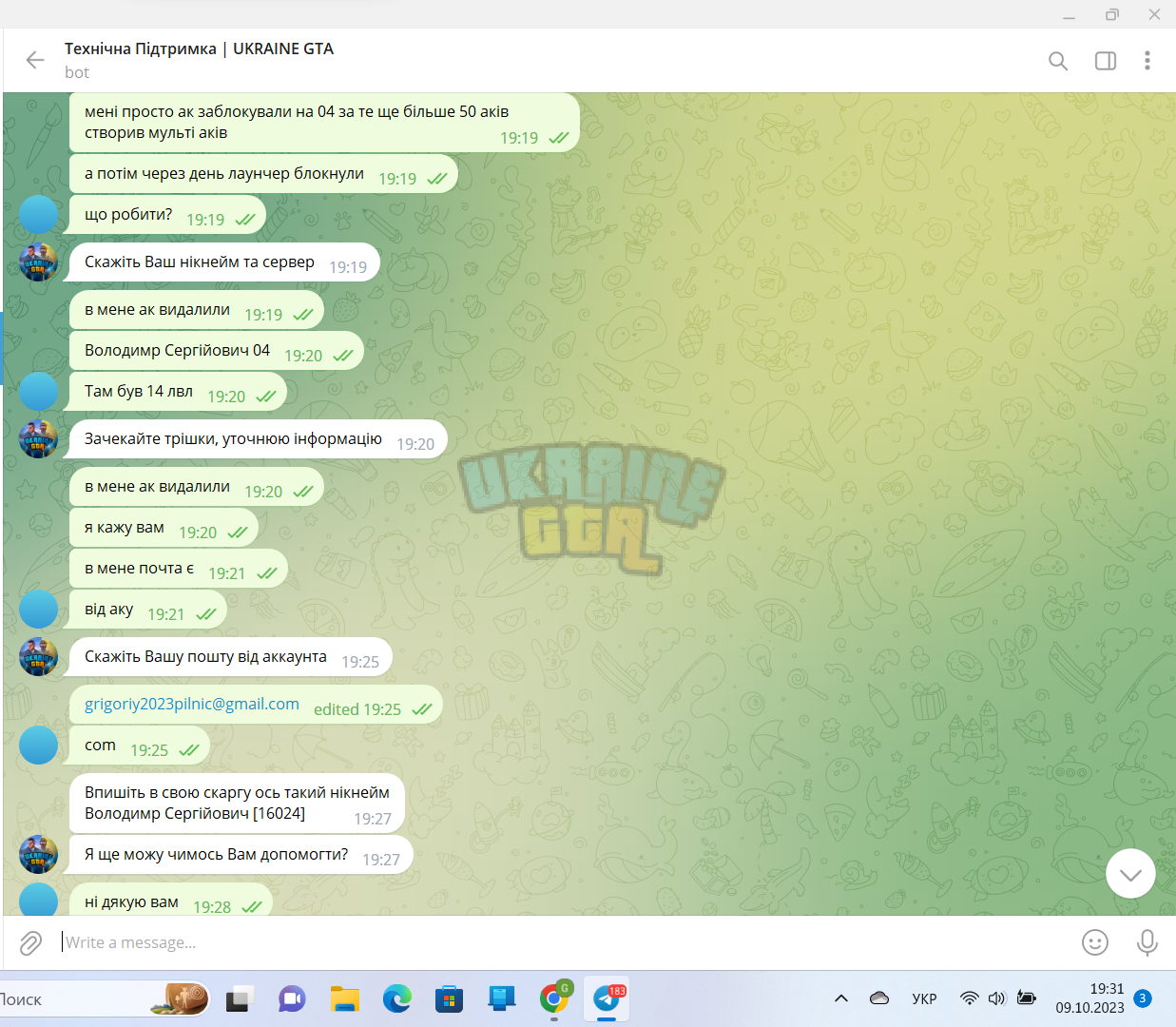Jump to bottom with the round chevron button
Image resolution: width=1176 pixels, height=1027 pixels.
(x=1130, y=874)
